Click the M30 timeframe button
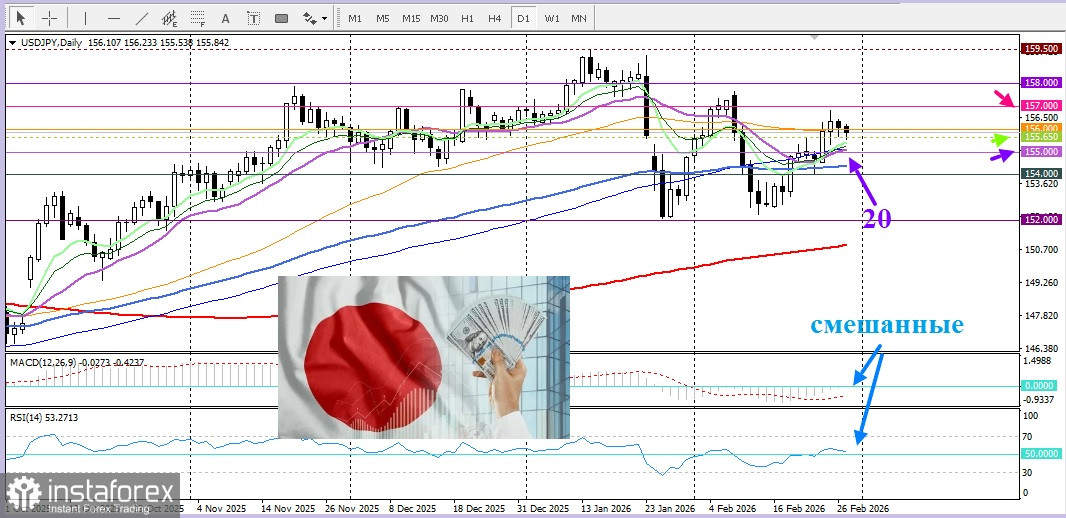 (x=439, y=18)
